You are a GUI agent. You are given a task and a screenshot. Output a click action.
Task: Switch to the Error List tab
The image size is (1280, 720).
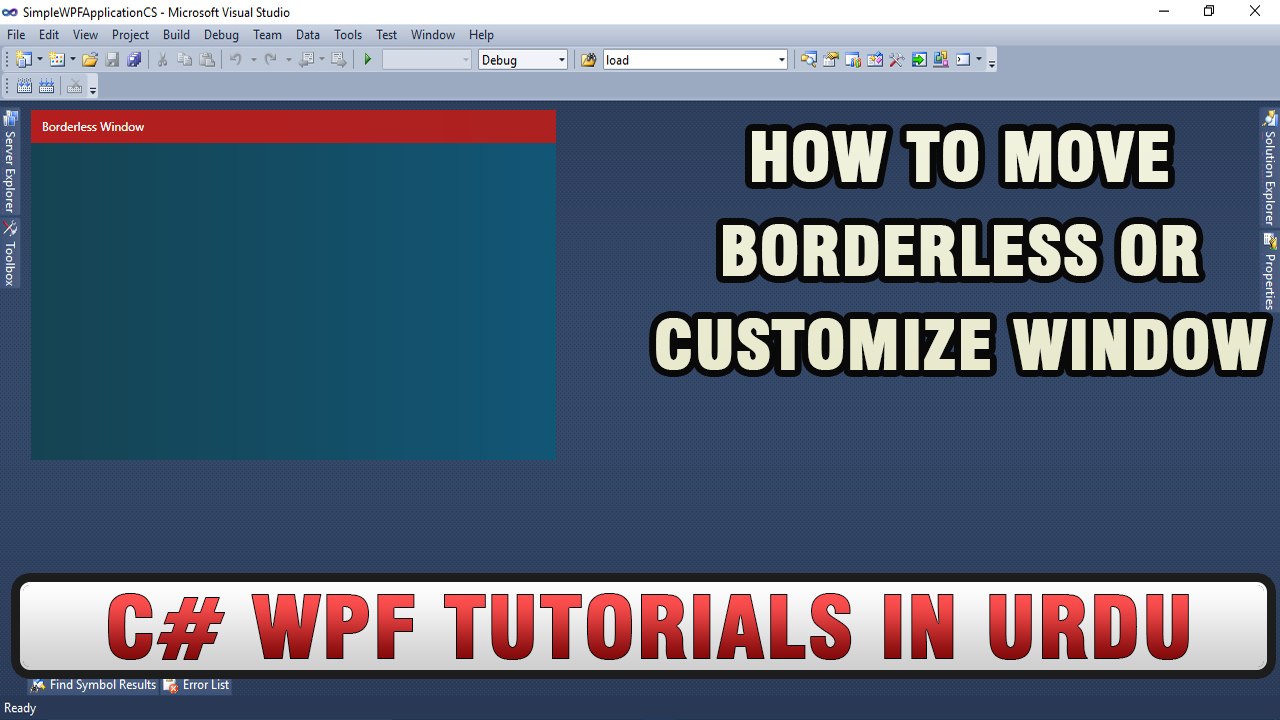click(x=196, y=685)
